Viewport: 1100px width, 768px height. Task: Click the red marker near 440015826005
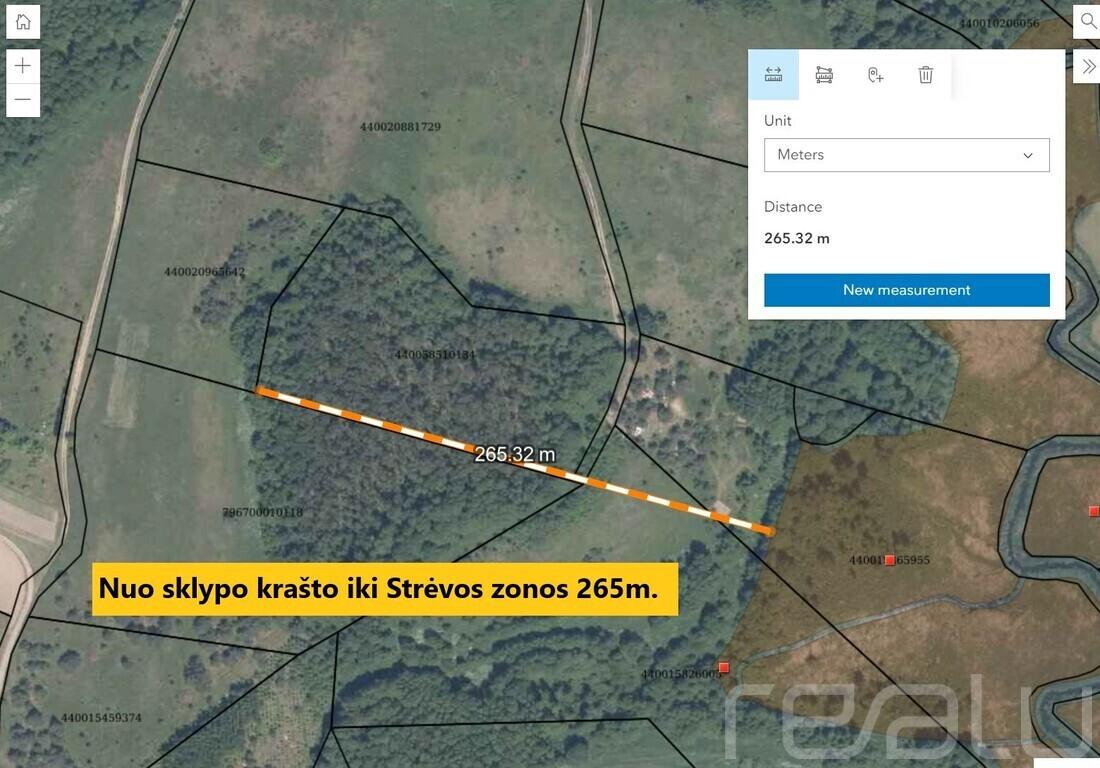pyautogui.click(x=724, y=667)
